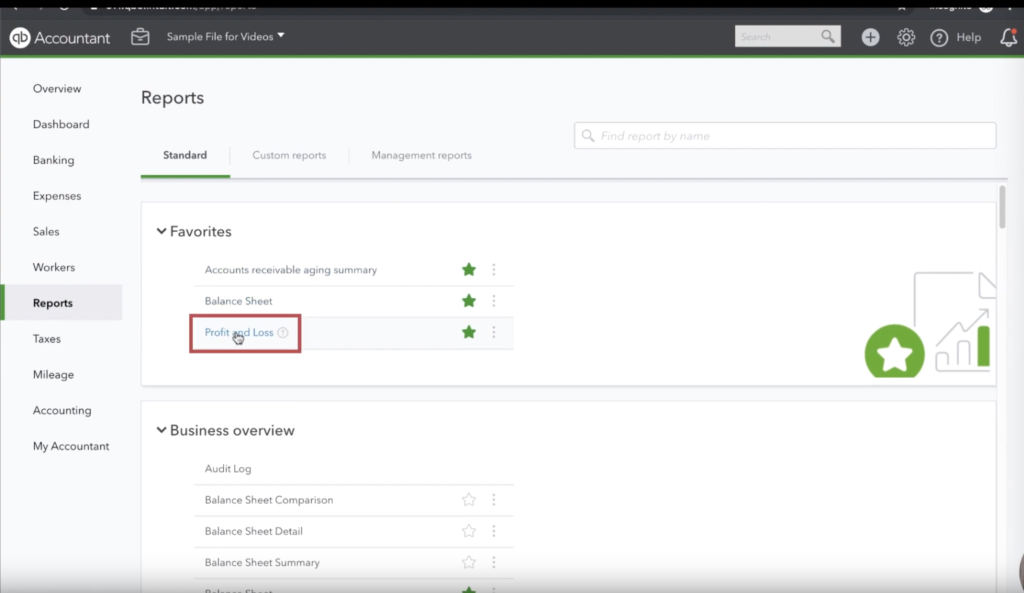Collapse the Business overview section
1024x593 pixels.
point(161,431)
